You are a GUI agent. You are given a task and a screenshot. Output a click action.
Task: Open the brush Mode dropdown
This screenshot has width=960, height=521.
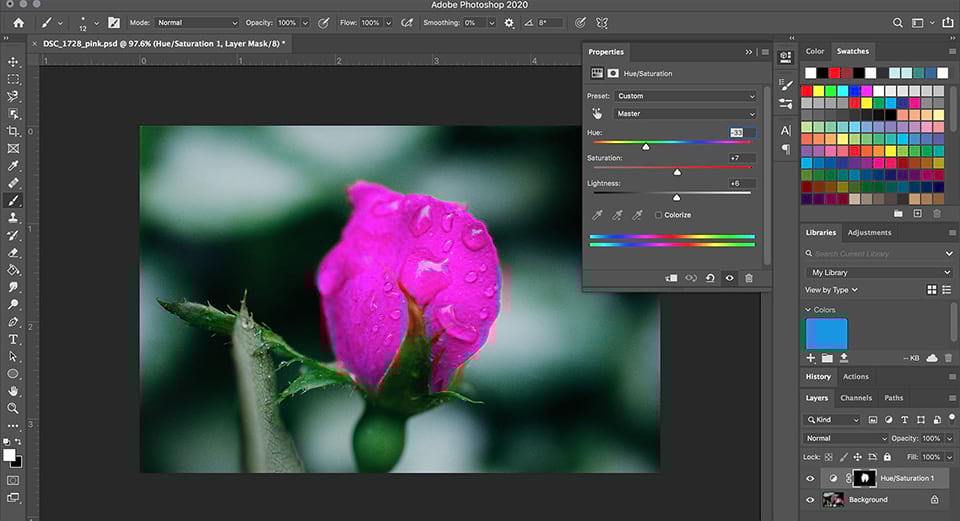[197, 23]
